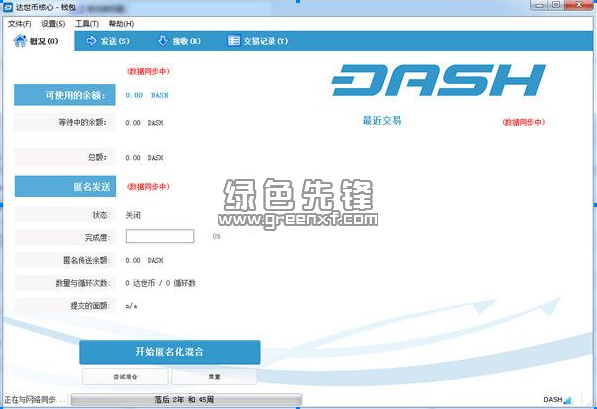597x409 pixels.
Task: Open the Help menu 帮助(H)
Action: (121, 24)
